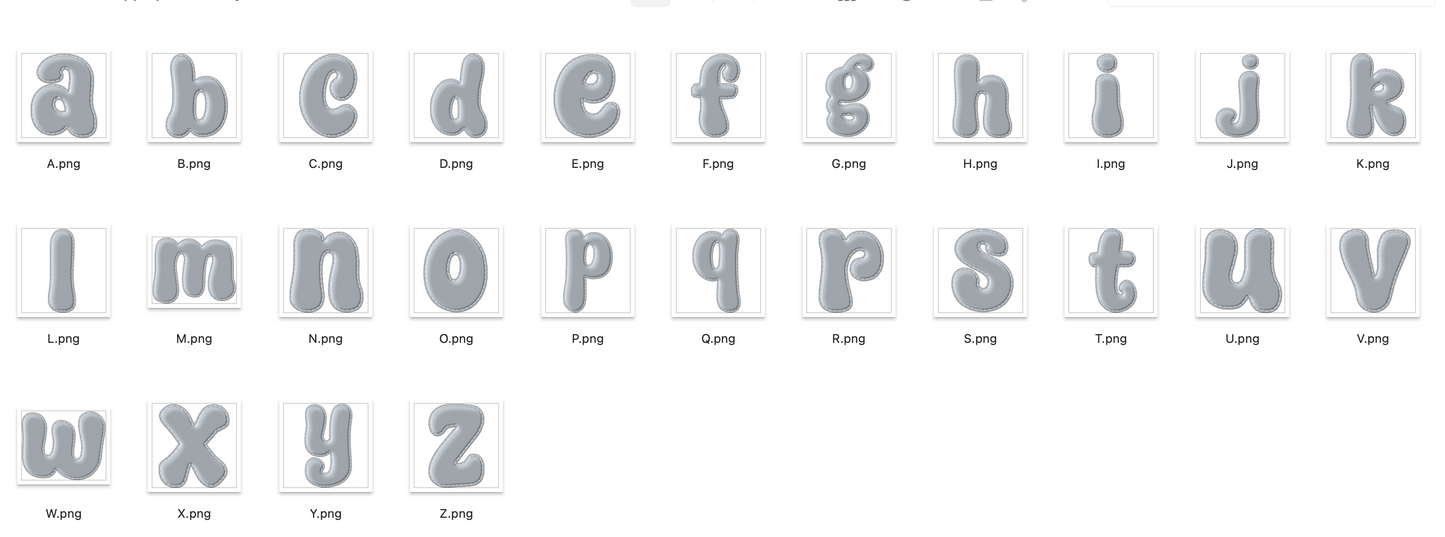Select the letter n image thumbnail
The image size is (1445, 537).
(x=325, y=271)
